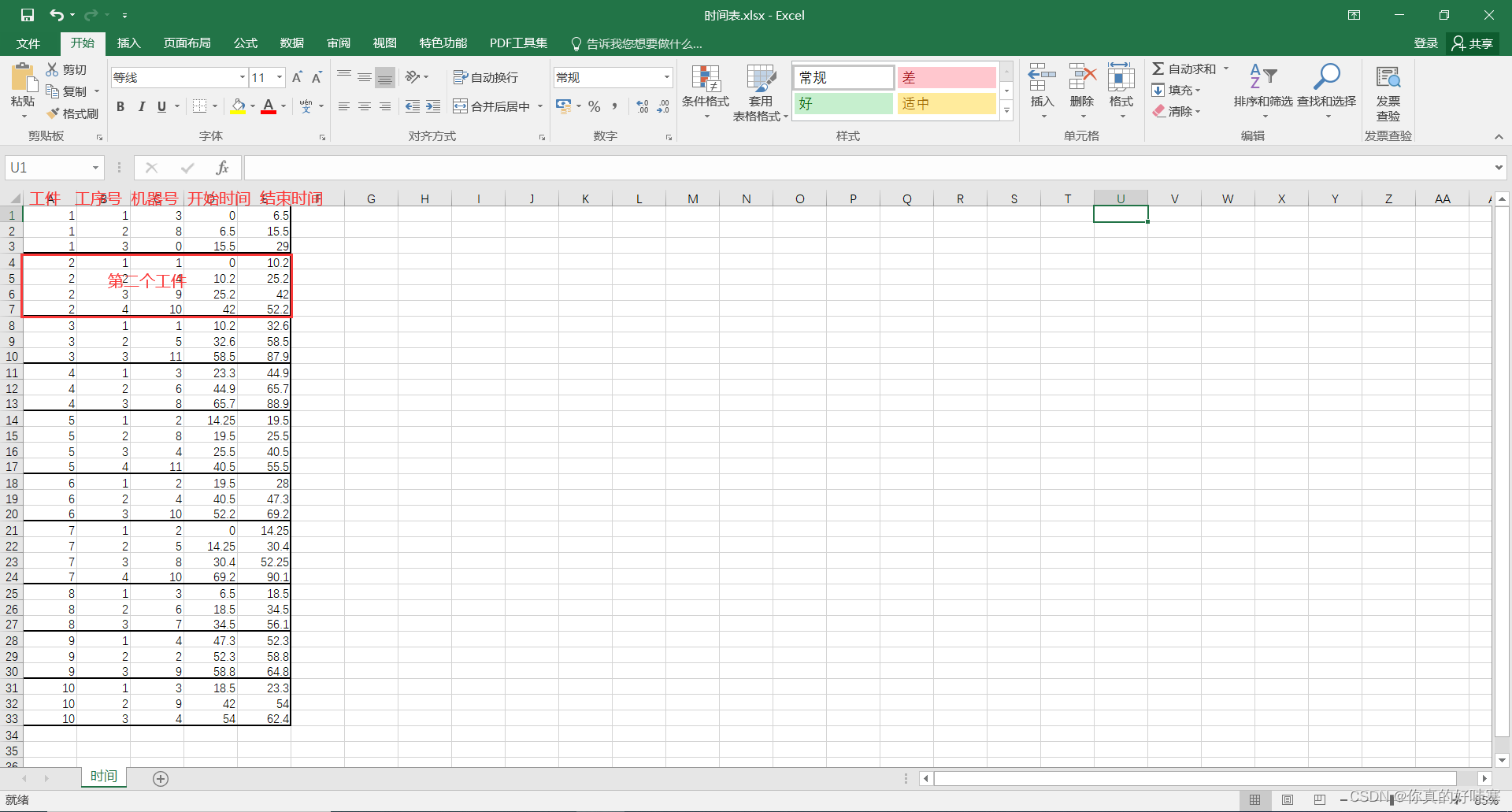
Task: Apply the red font color A
Action: [x=269, y=106]
